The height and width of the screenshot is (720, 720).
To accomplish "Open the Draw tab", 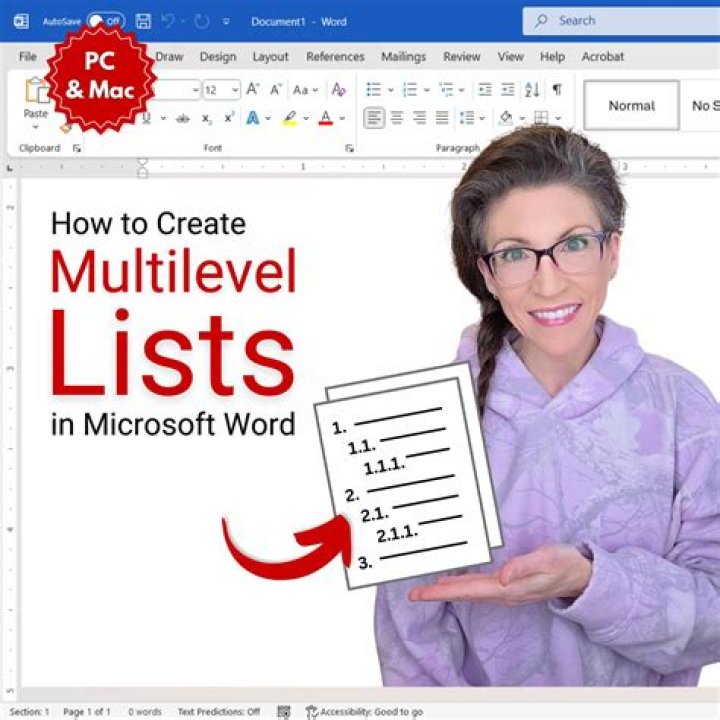I will pos(169,56).
